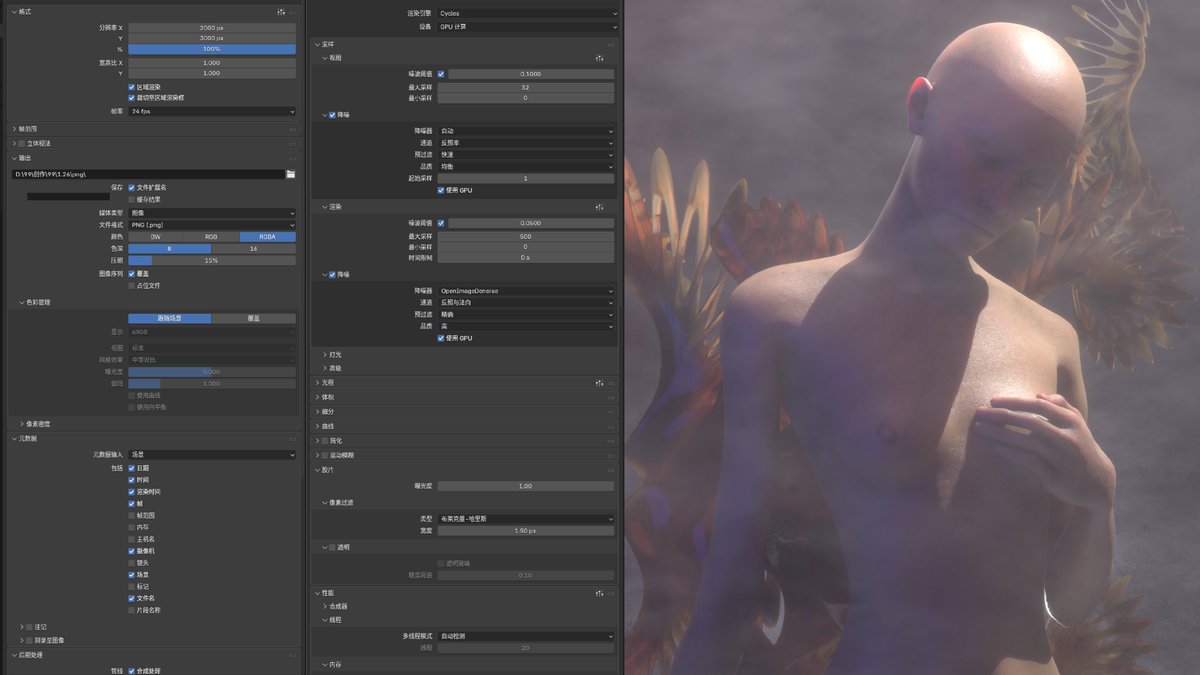Set color depth to 8
The image size is (1200, 675).
tap(170, 248)
